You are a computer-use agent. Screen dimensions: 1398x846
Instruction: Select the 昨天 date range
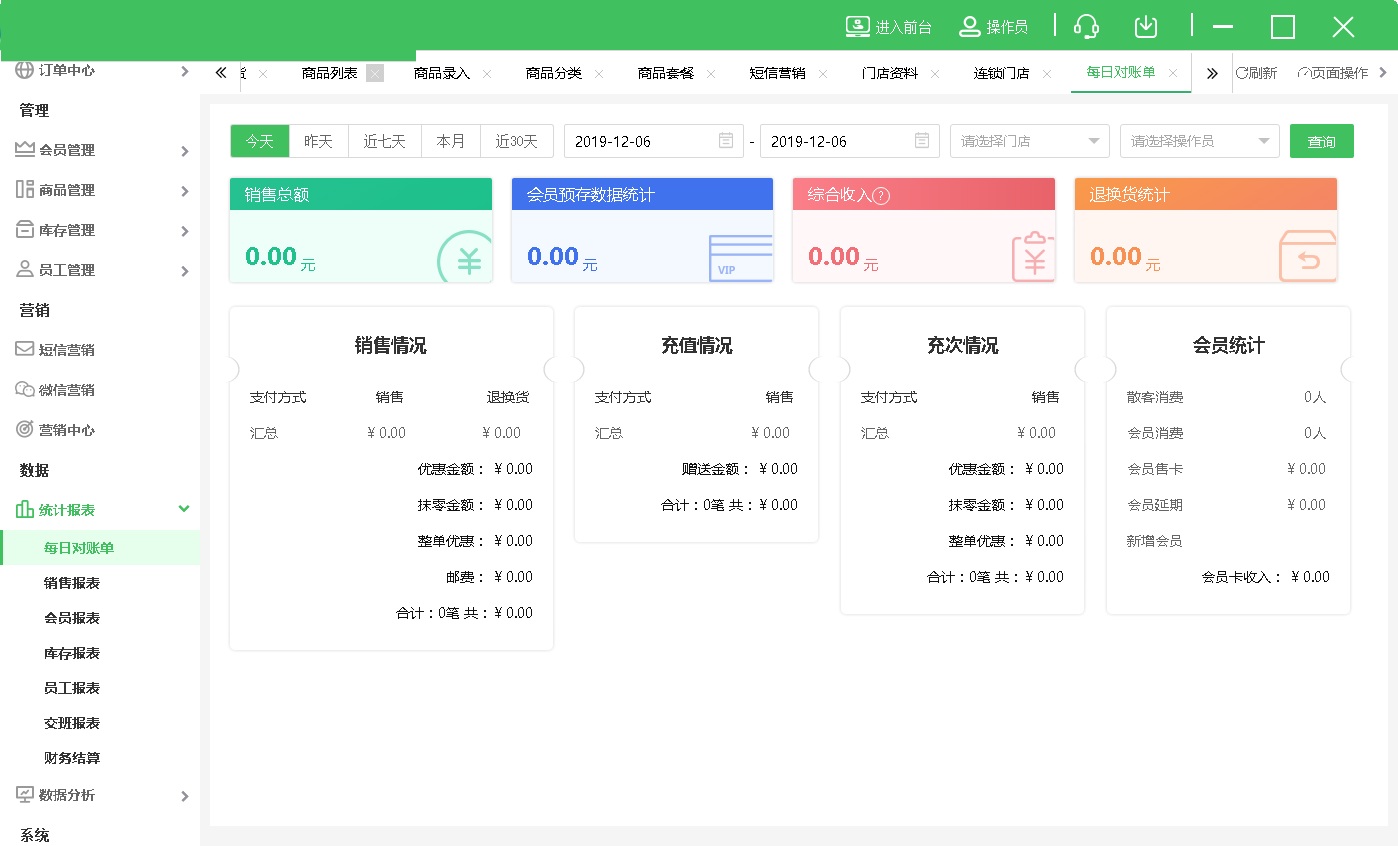click(319, 141)
